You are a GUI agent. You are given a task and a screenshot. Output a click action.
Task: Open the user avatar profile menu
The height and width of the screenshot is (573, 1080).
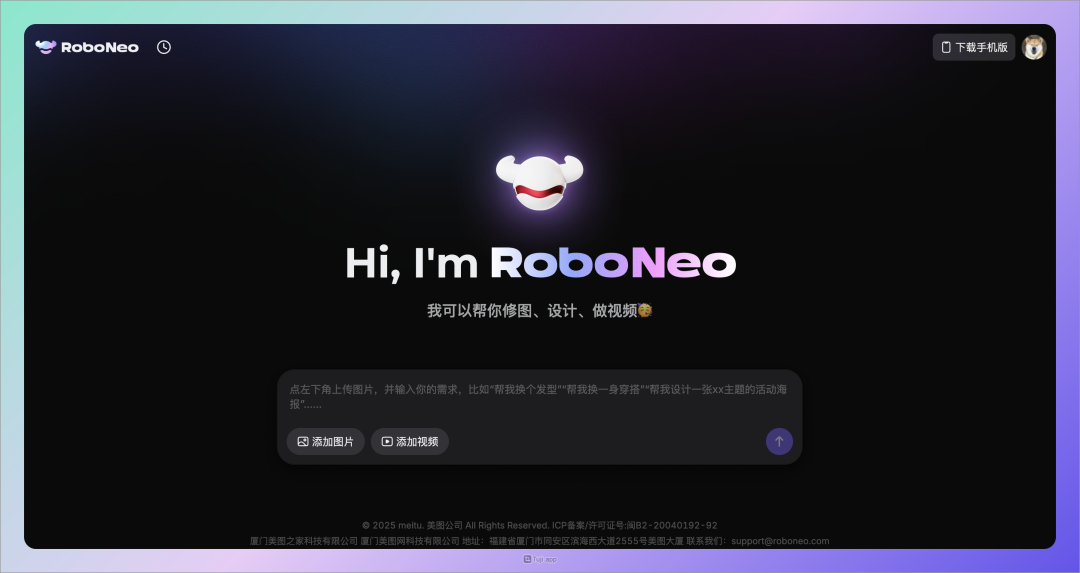click(x=1034, y=47)
